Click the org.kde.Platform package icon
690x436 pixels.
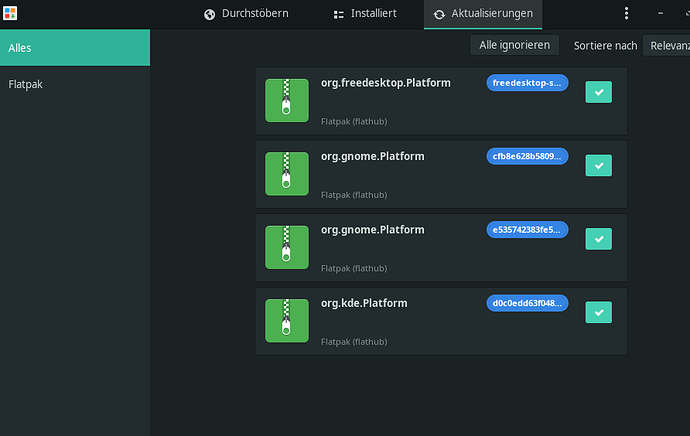(x=286, y=321)
